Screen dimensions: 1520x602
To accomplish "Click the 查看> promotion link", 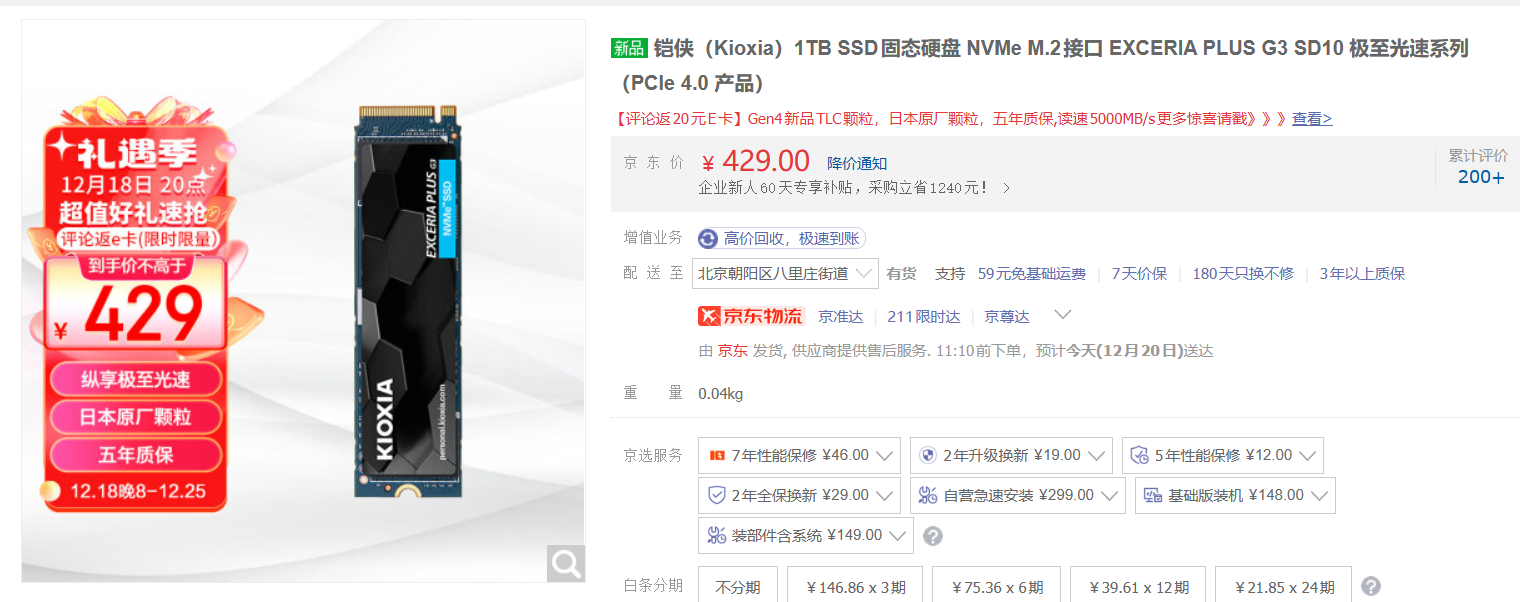I will click(x=1312, y=119).
